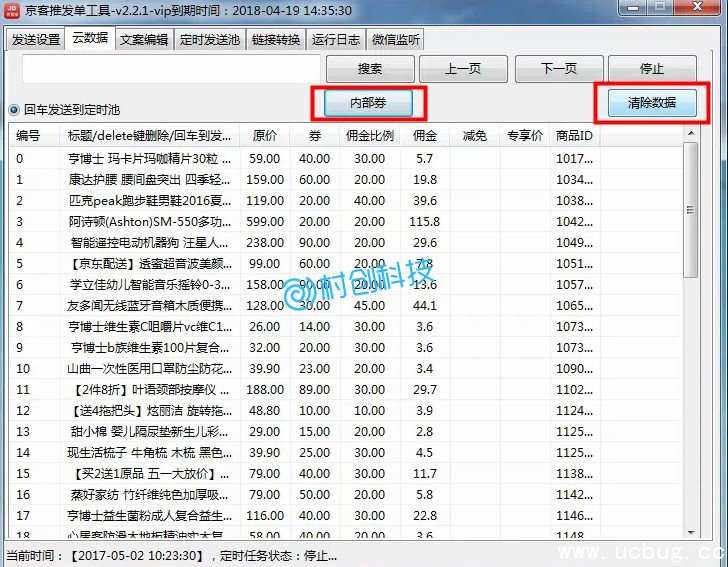
Task: Select row 学立佳幼儿智能音乐摇铃
Action: pyautogui.click(x=346, y=285)
